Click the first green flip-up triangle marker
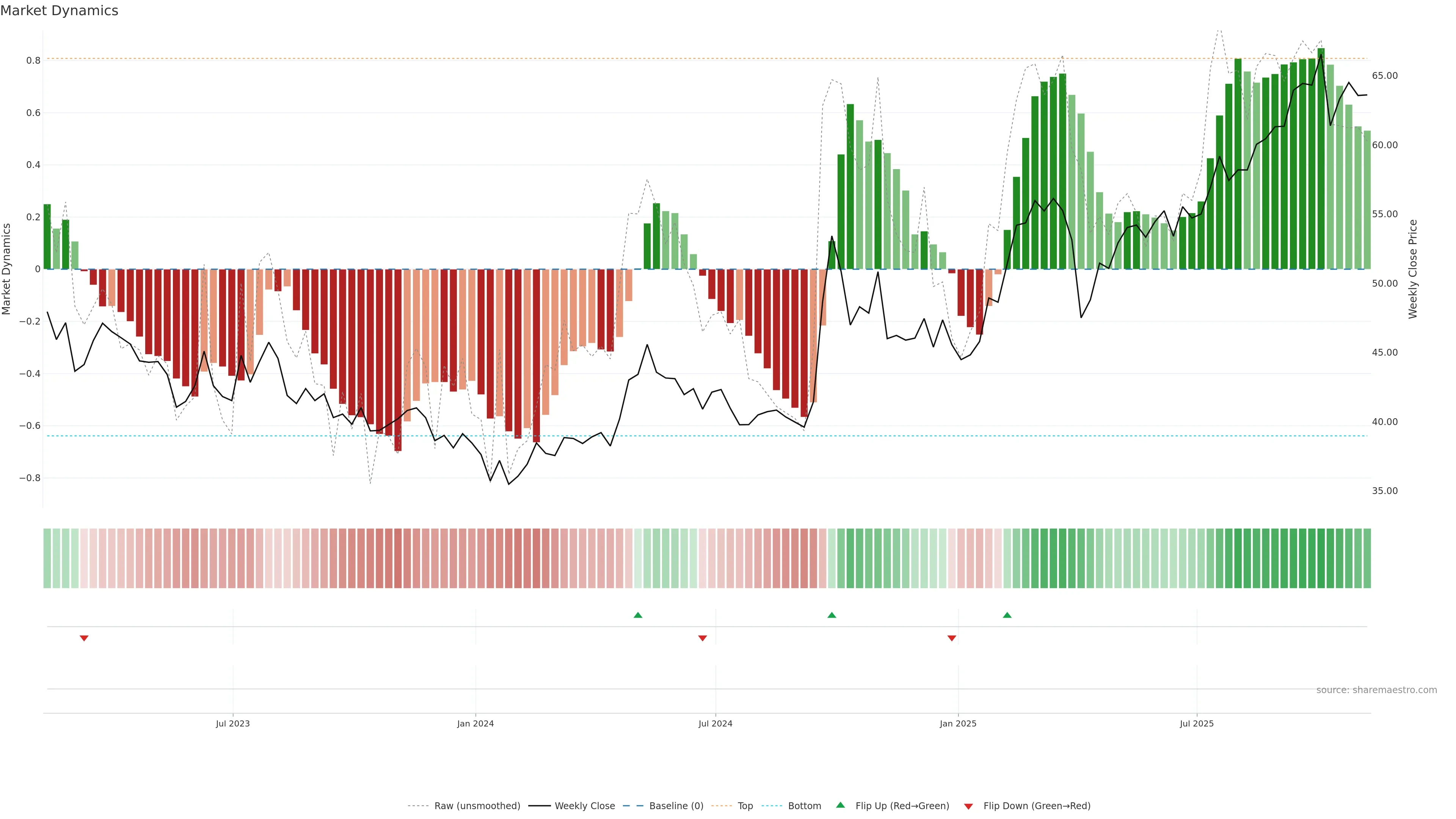 pyautogui.click(x=638, y=615)
